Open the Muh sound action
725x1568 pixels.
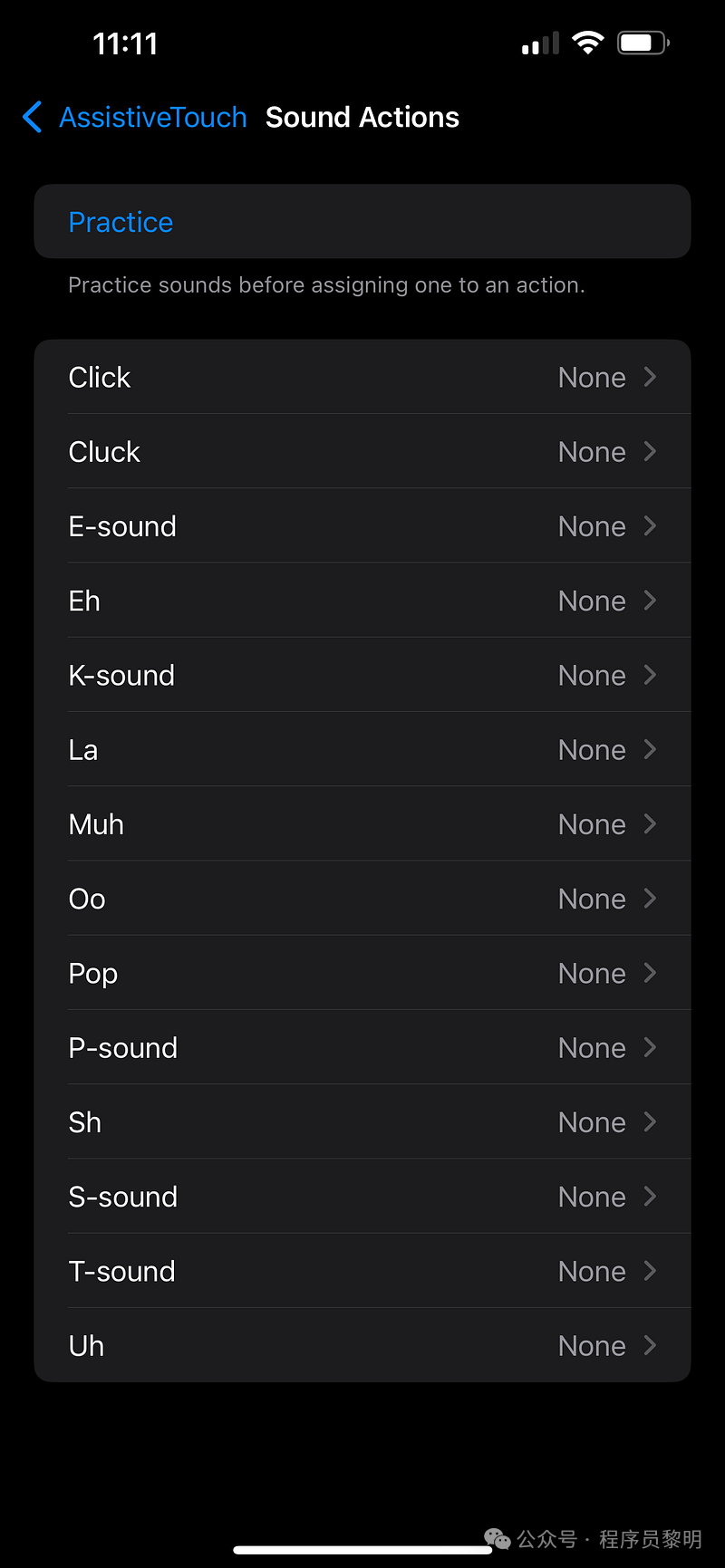point(362,823)
